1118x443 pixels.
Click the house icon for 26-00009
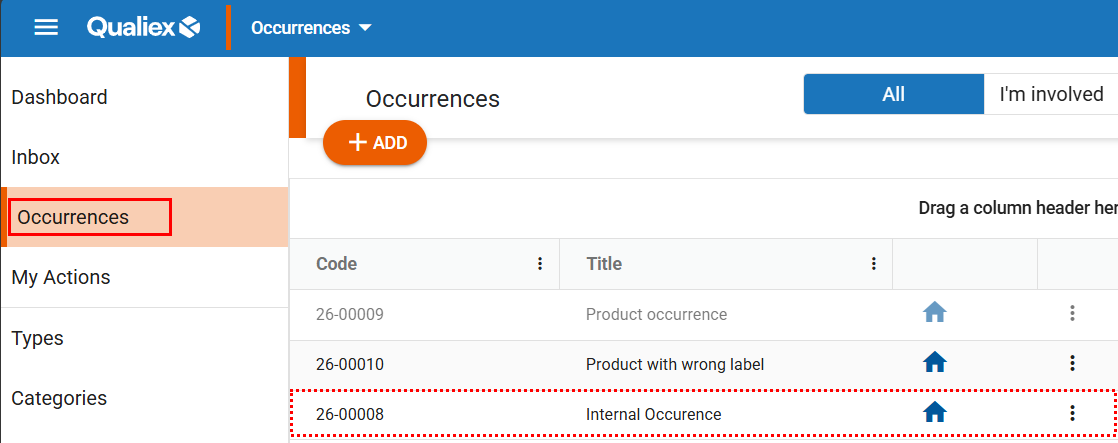coord(934,313)
